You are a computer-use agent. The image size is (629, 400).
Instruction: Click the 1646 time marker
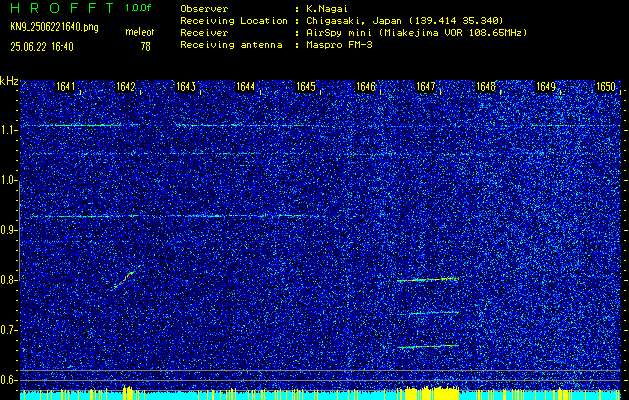[366, 87]
